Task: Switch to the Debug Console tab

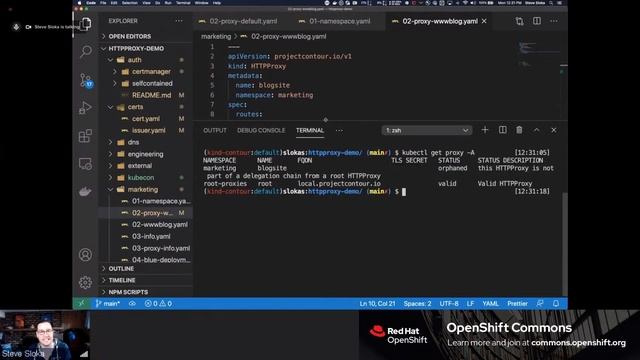Action: click(261, 130)
